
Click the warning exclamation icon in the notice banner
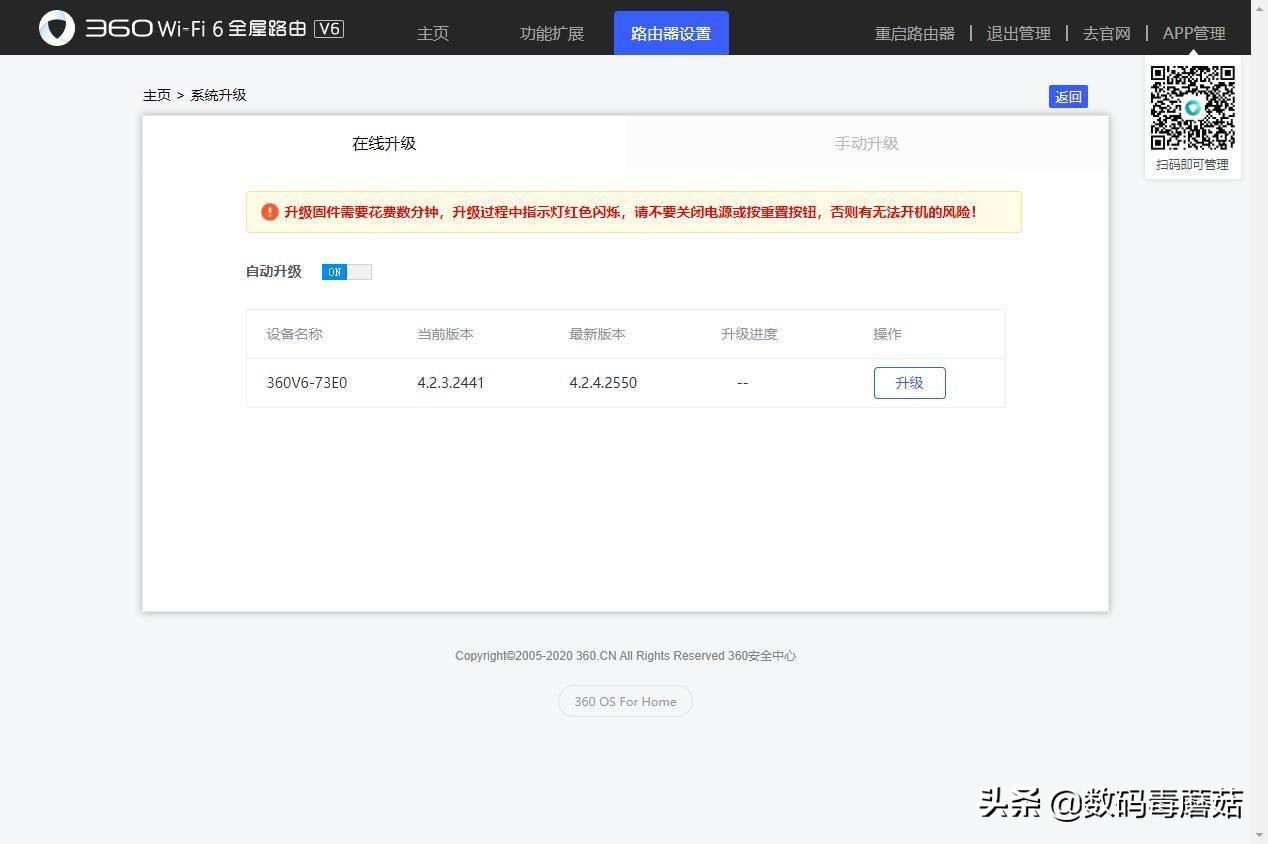click(270, 212)
